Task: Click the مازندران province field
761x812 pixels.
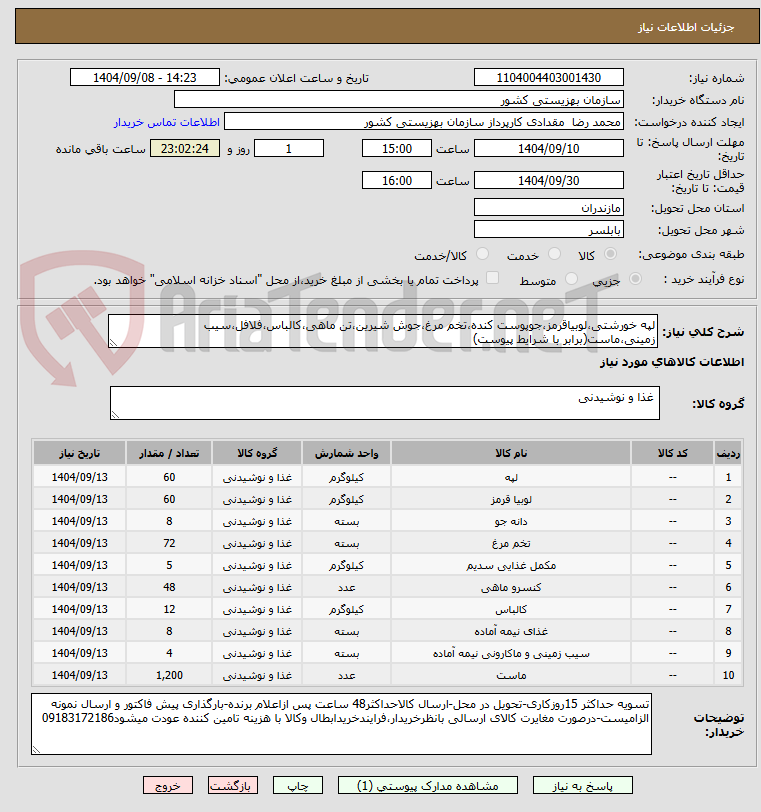Action: [549, 208]
